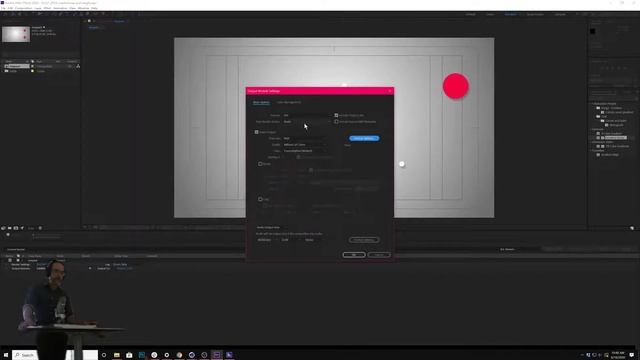Open the Depth dropdown
640x360 pixels.
304,144
